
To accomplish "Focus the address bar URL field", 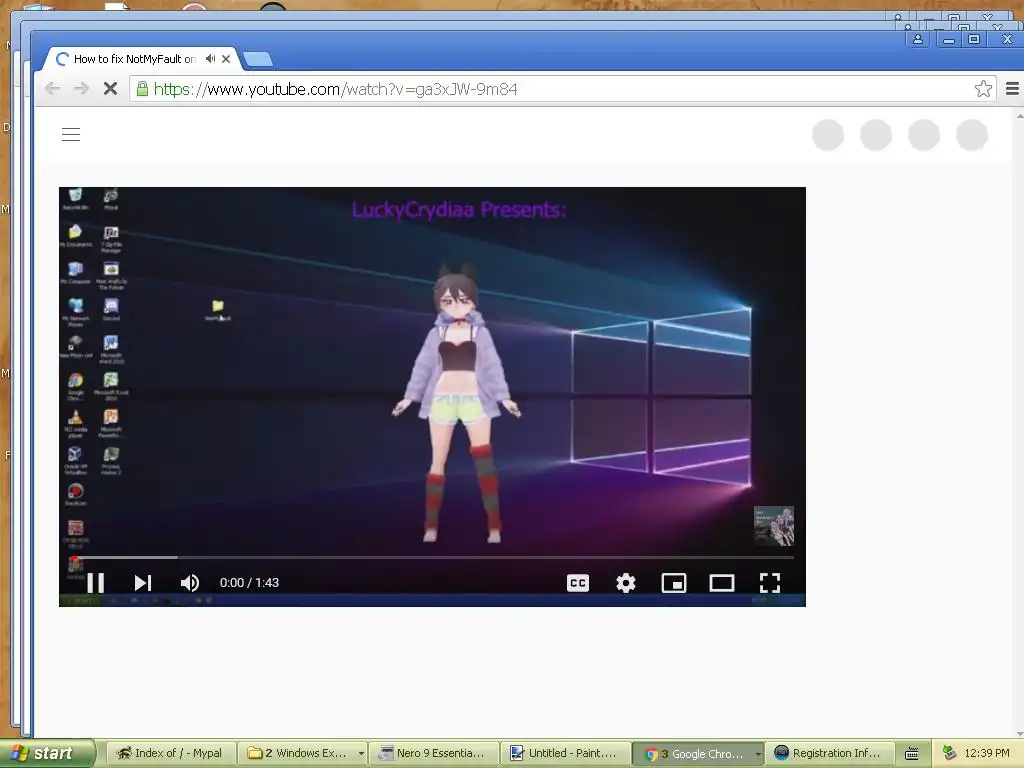I will pos(562,89).
